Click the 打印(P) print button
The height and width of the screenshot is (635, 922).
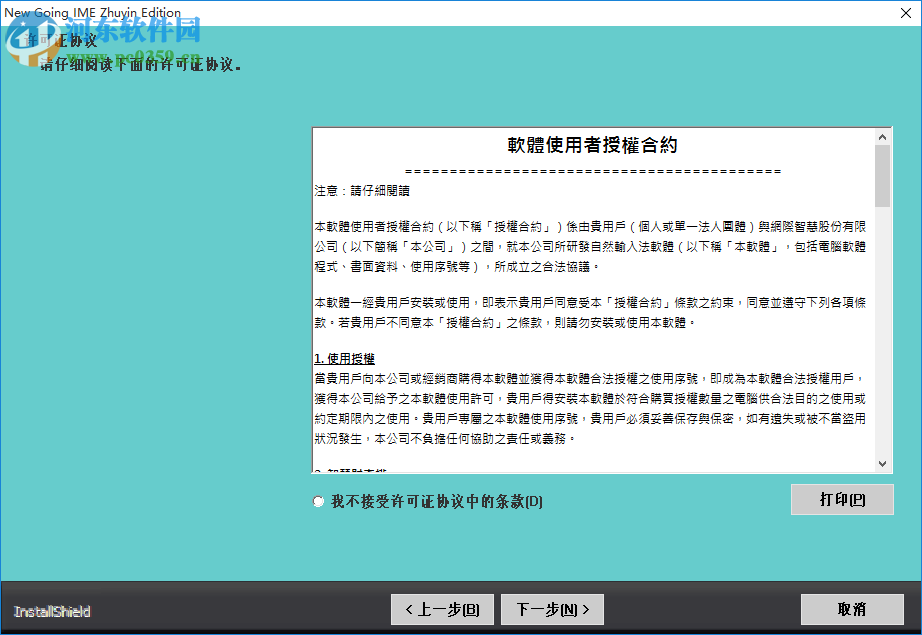[842, 500]
